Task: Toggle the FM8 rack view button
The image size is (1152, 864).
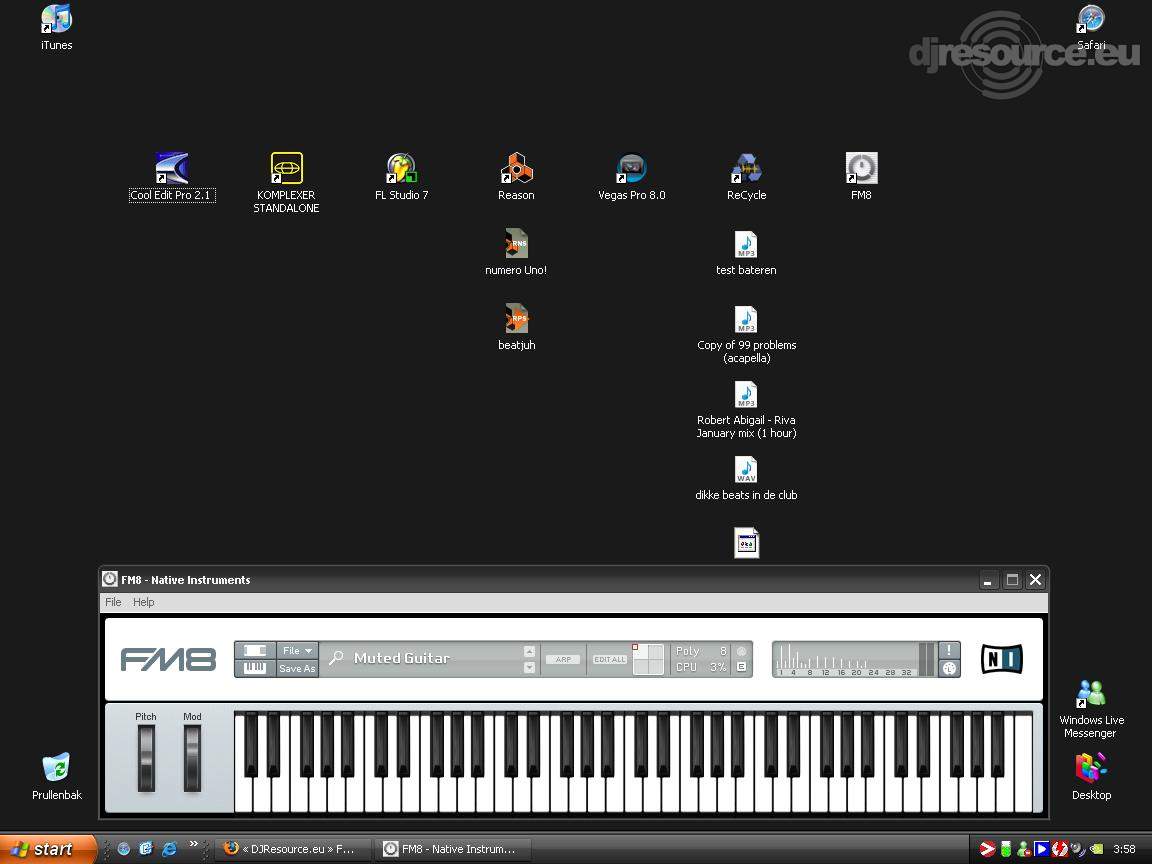Action: [x=255, y=650]
